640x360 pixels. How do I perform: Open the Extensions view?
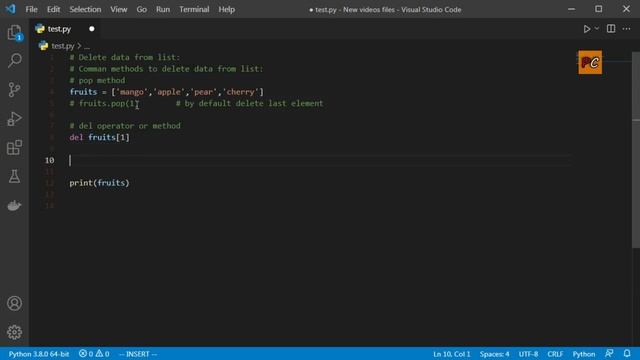14,148
